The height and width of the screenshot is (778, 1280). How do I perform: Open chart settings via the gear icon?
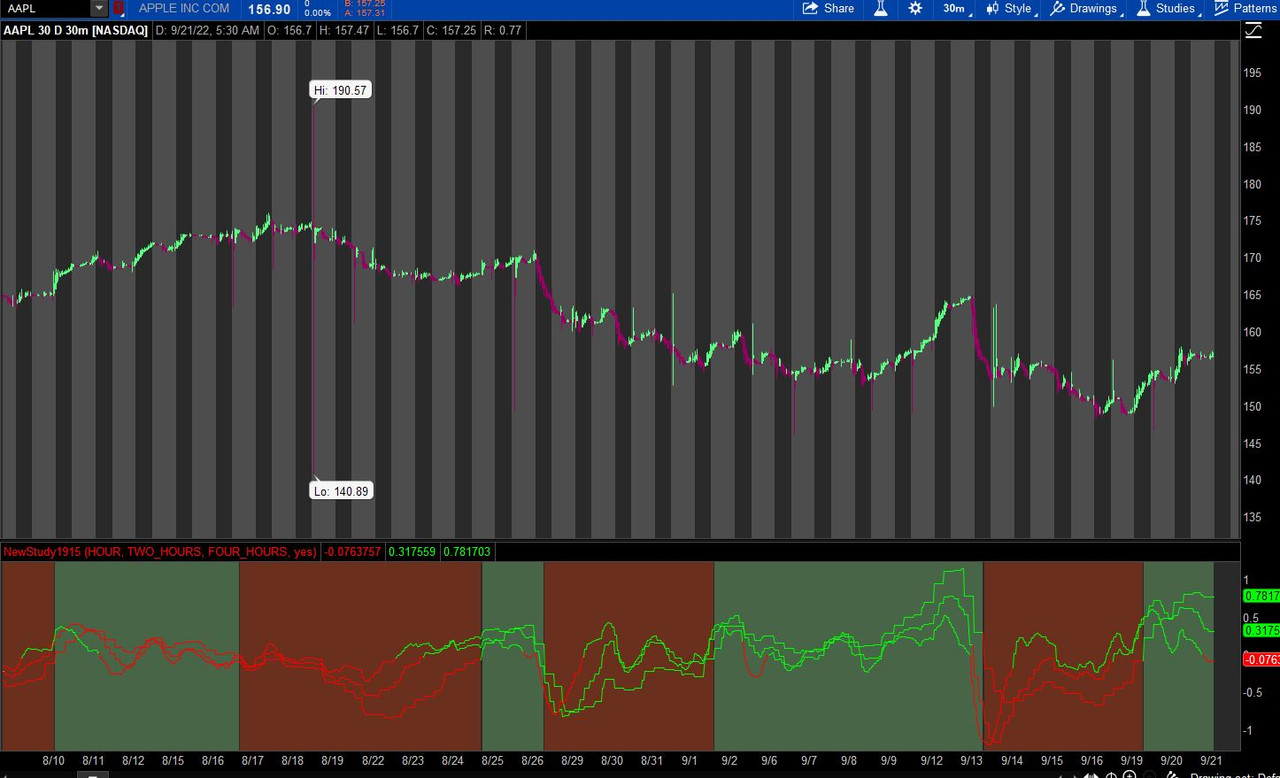click(914, 8)
